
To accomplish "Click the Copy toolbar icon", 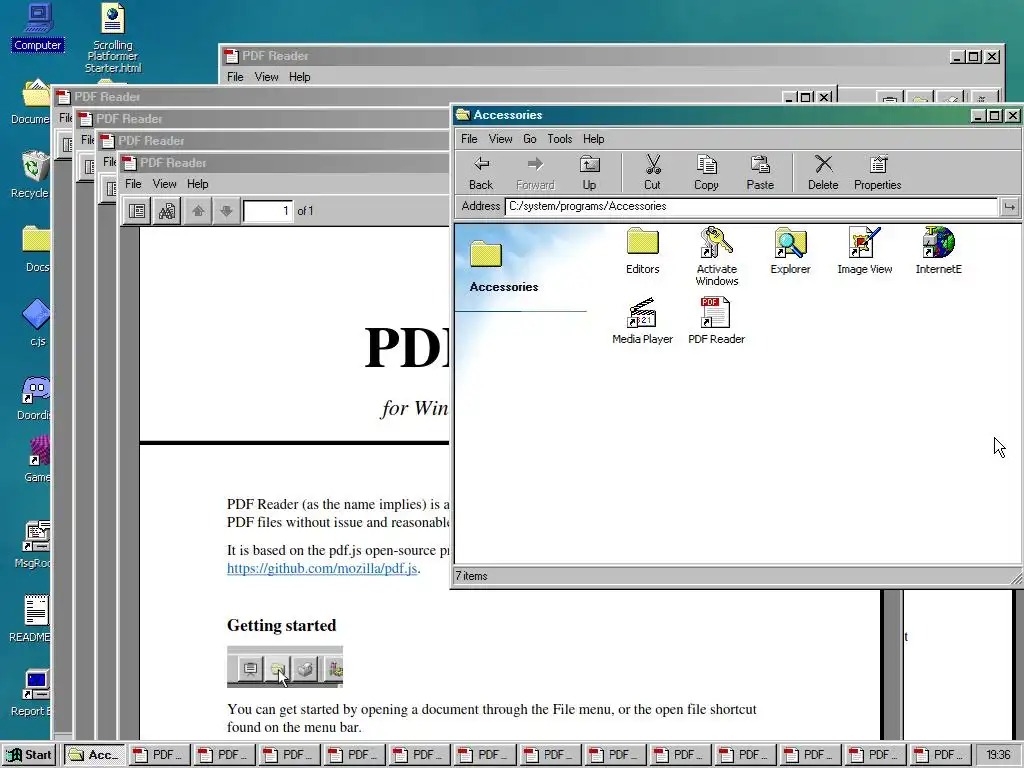I will point(706,172).
